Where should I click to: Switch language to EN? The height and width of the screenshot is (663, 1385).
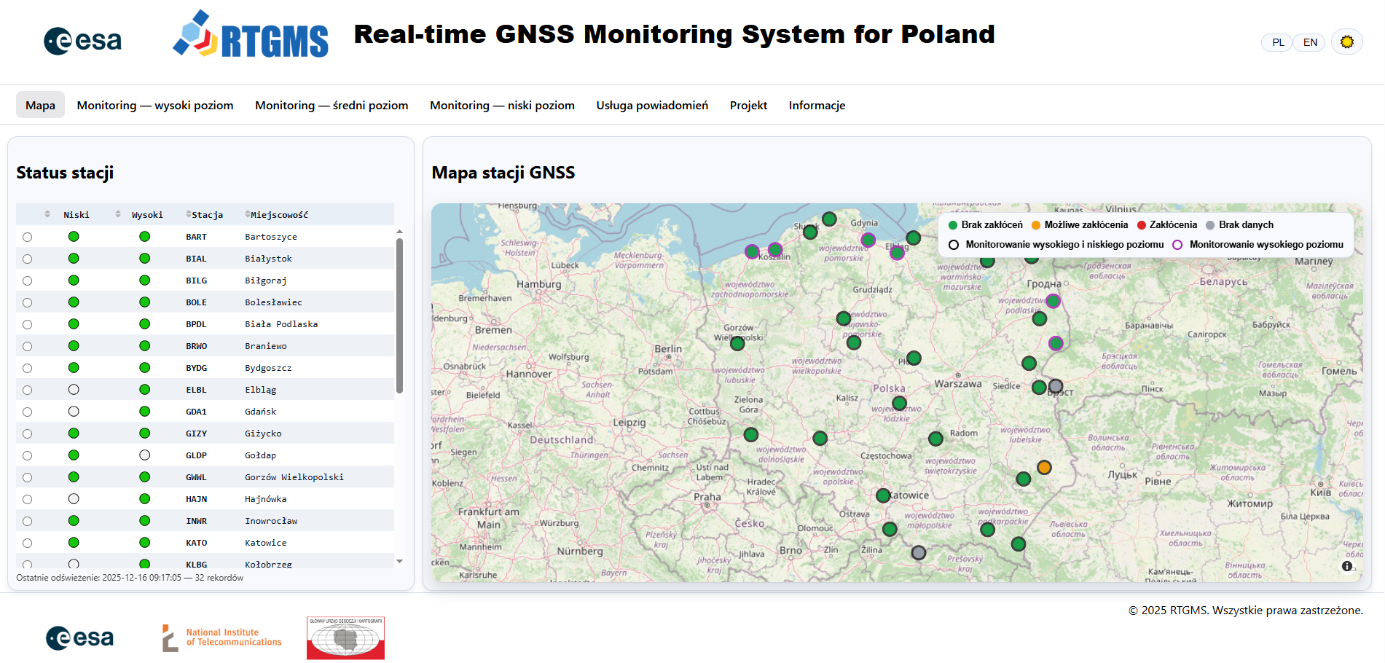click(x=1309, y=42)
